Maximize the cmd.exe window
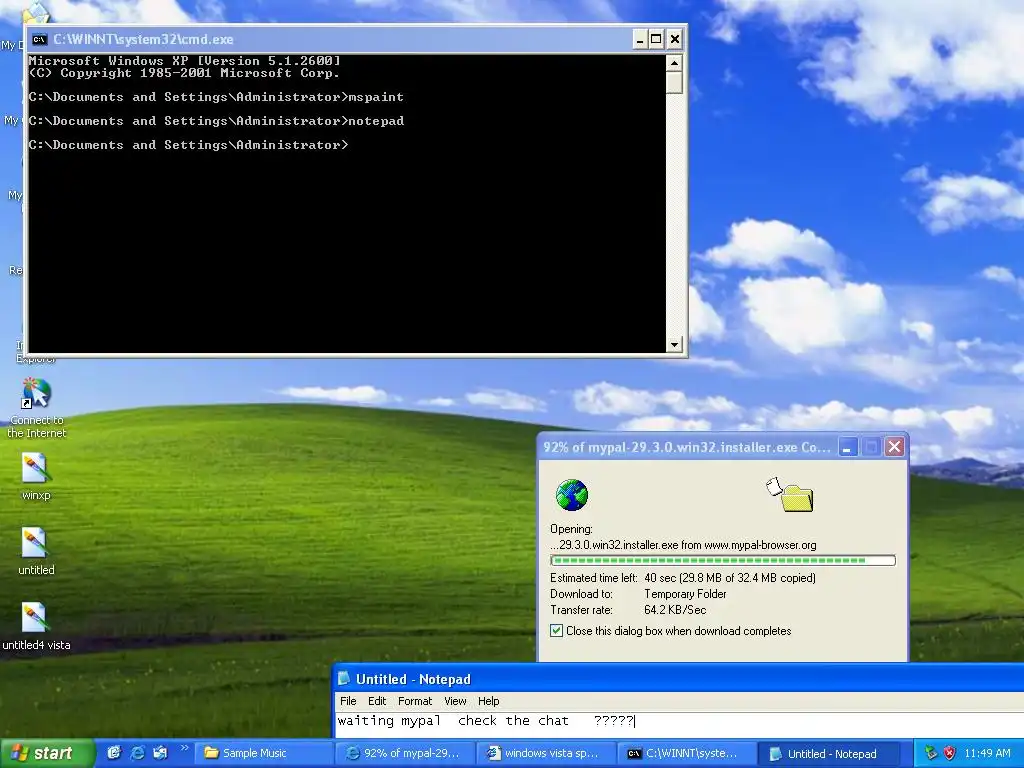1024x768 pixels. 656,39
